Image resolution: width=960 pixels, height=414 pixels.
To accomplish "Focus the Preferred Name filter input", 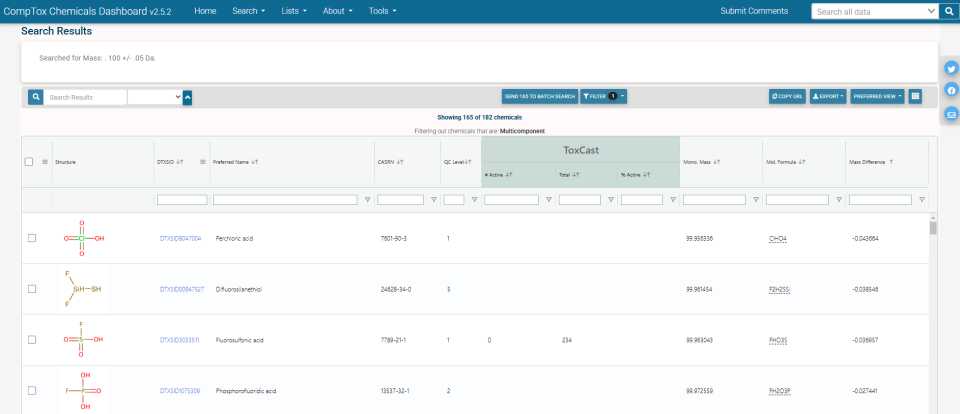I will coord(285,200).
